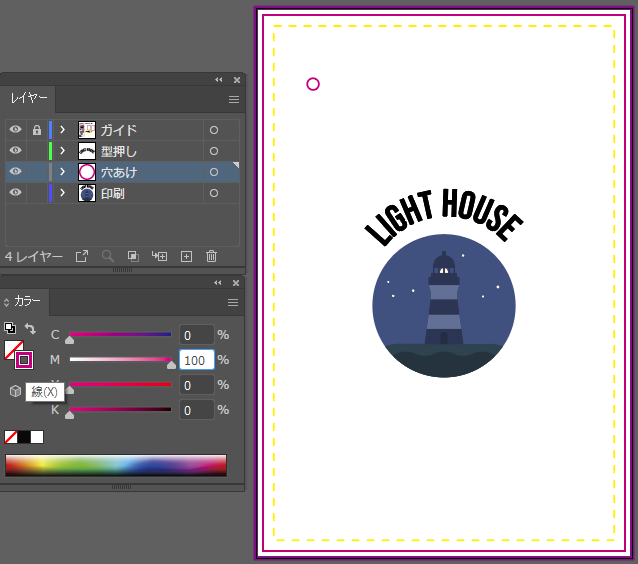Expand the 型押し layer contents
This screenshot has width=638, height=564.
(x=63, y=151)
